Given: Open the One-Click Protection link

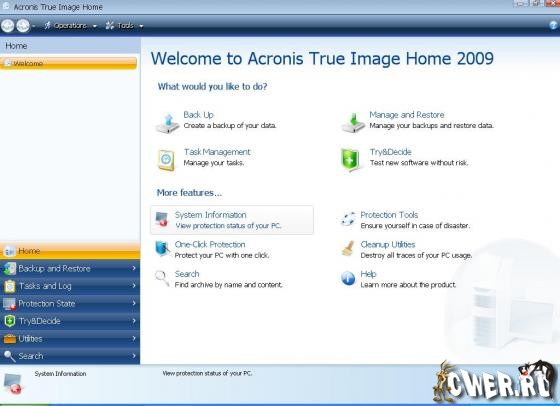Looking at the screenshot, I should coord(210,245).
